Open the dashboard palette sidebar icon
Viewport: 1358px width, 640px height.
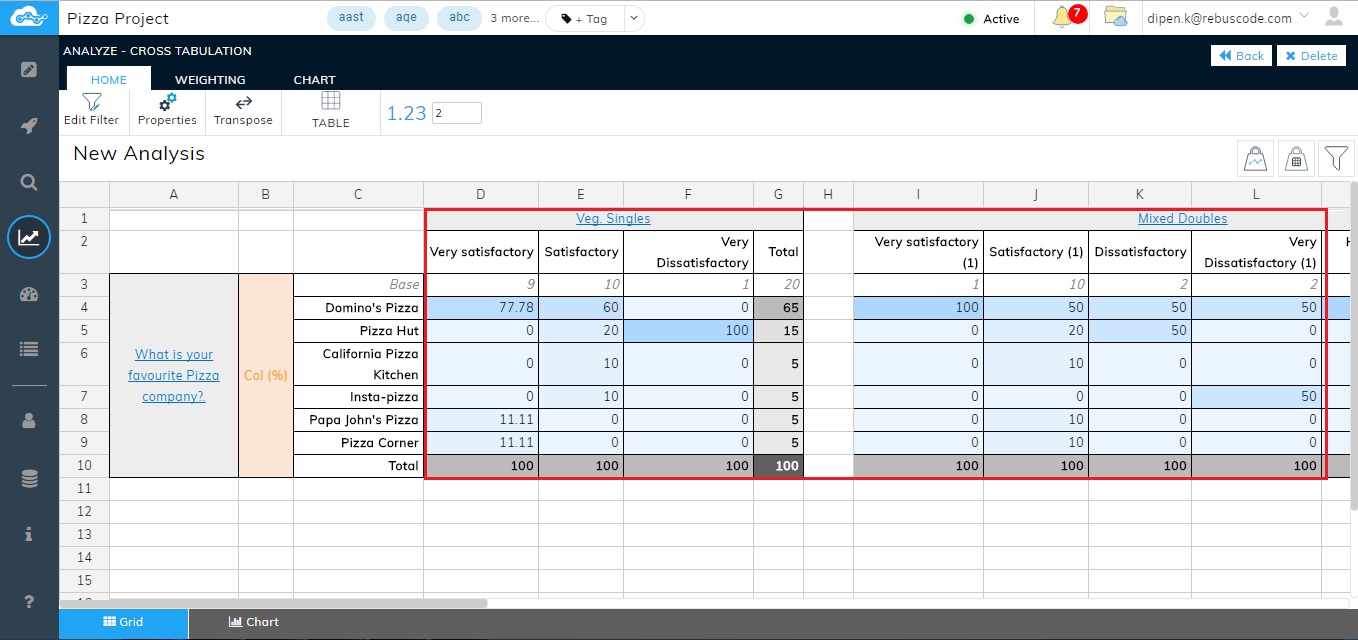[x=29, y=294]
